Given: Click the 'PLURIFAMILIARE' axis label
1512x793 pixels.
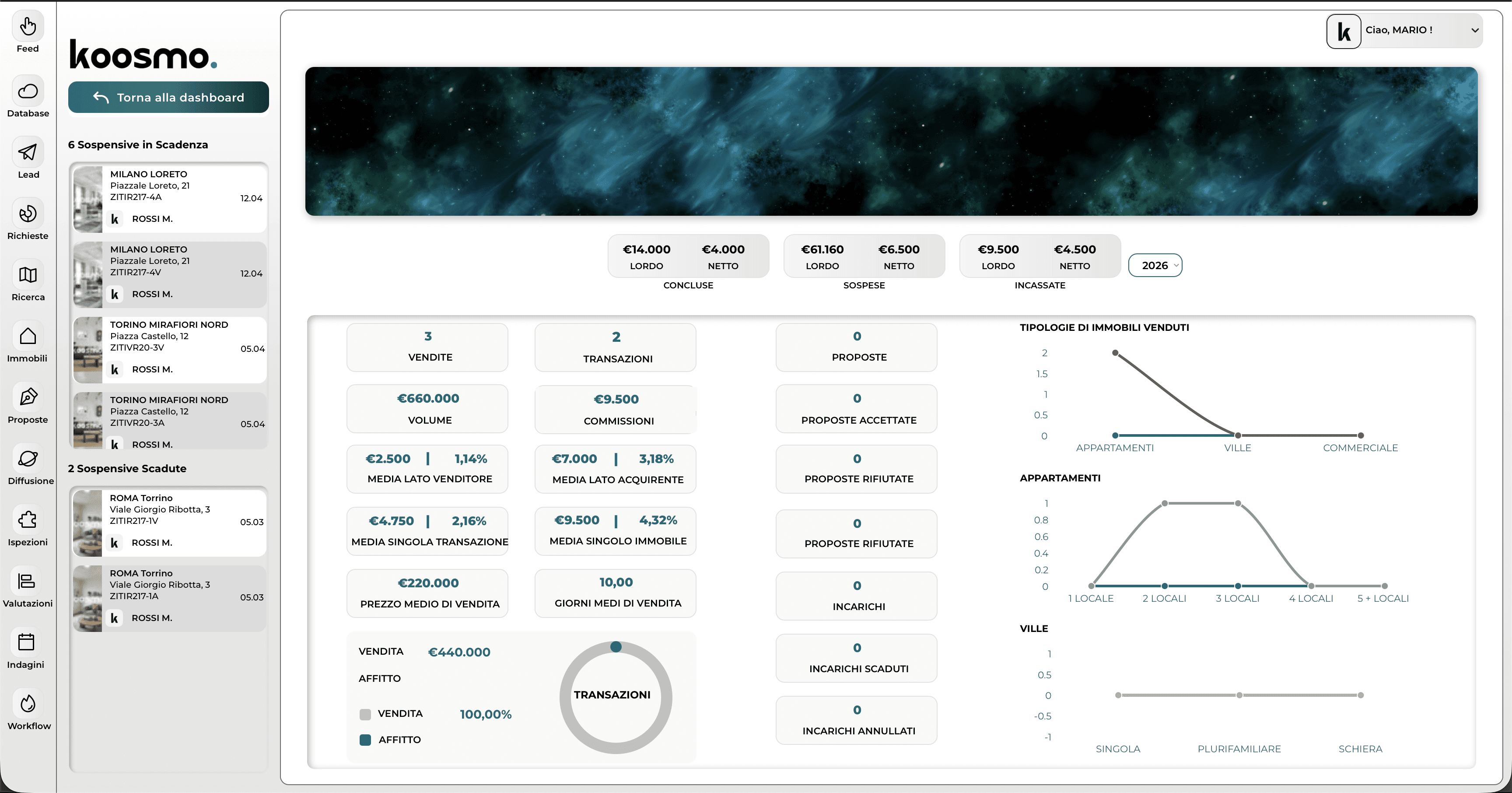Looking at the screenshot, I should click(x=1239, y=749).
